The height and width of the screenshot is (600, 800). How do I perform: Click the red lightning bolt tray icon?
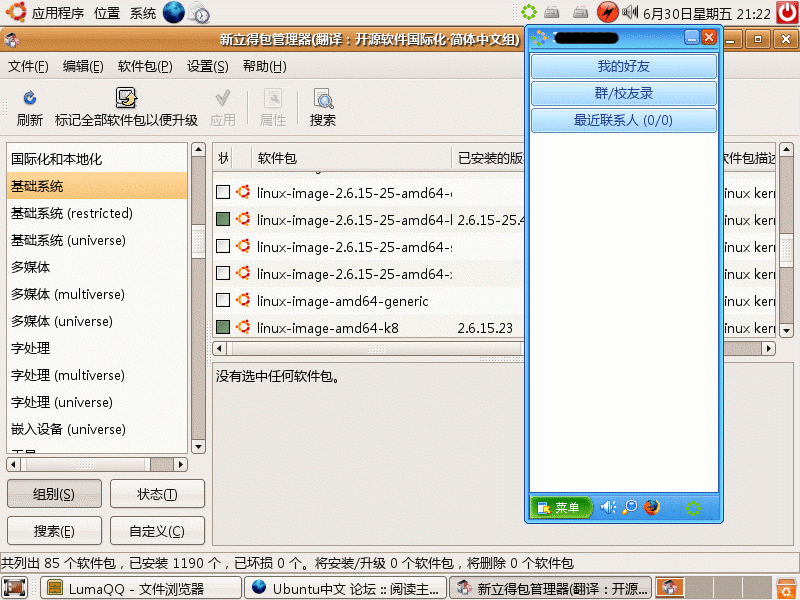pyautogui.click(x=607, y=12)
